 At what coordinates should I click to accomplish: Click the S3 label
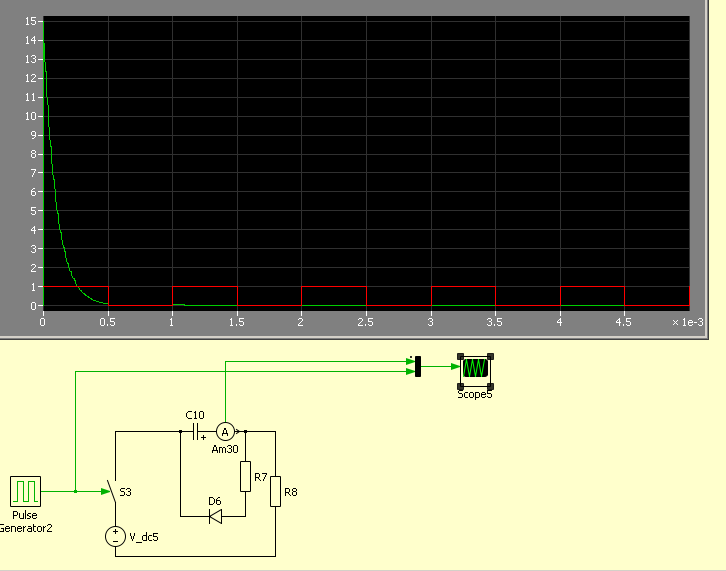tap(125, 492)
